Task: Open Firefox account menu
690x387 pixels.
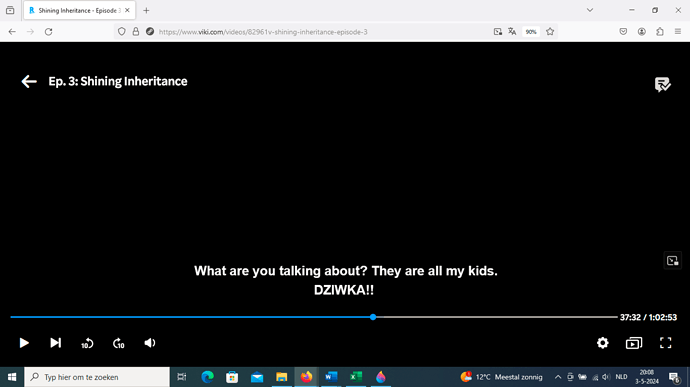Action: (642, 32)
